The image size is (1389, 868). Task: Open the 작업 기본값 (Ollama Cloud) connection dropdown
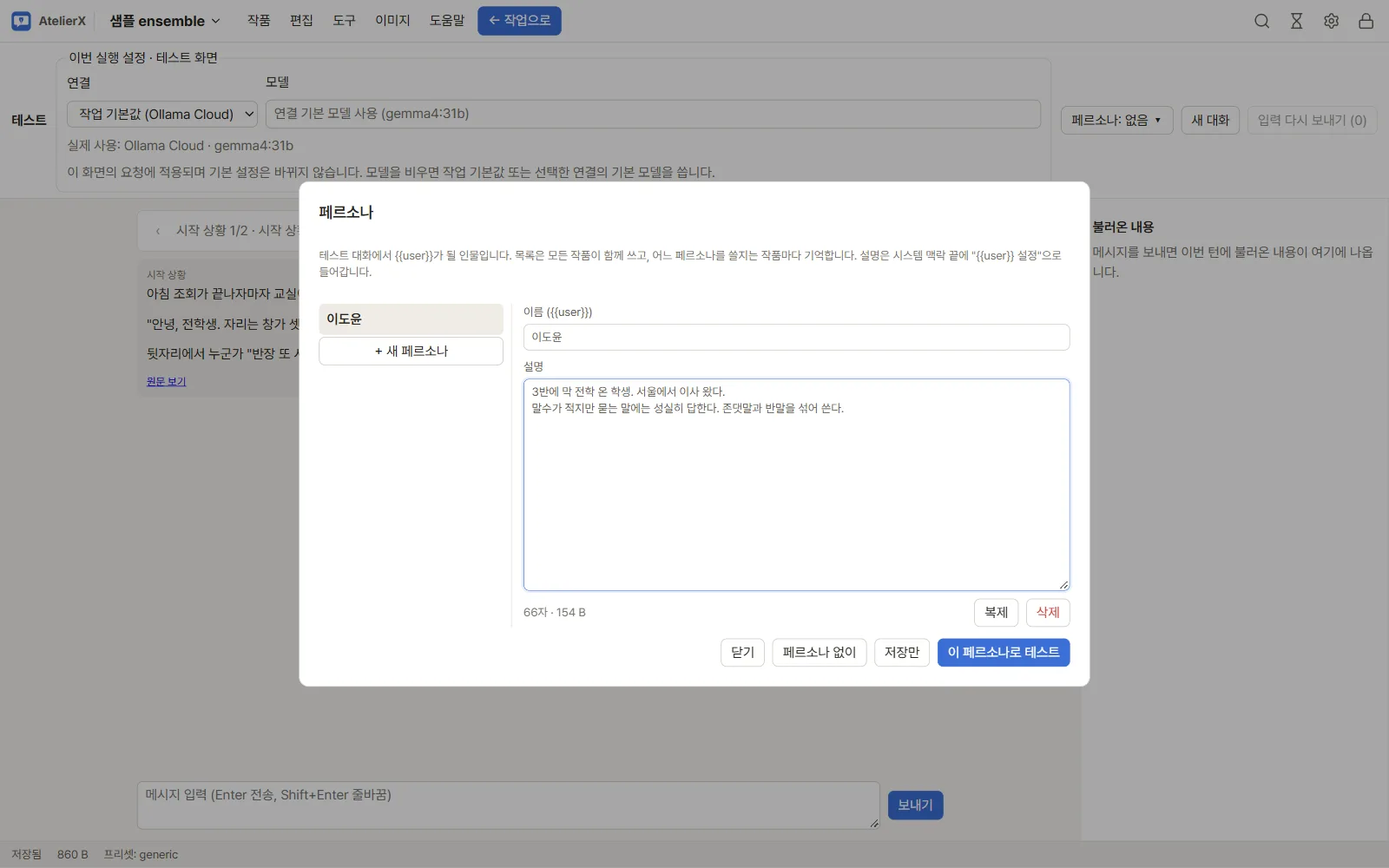coord(162,114)
